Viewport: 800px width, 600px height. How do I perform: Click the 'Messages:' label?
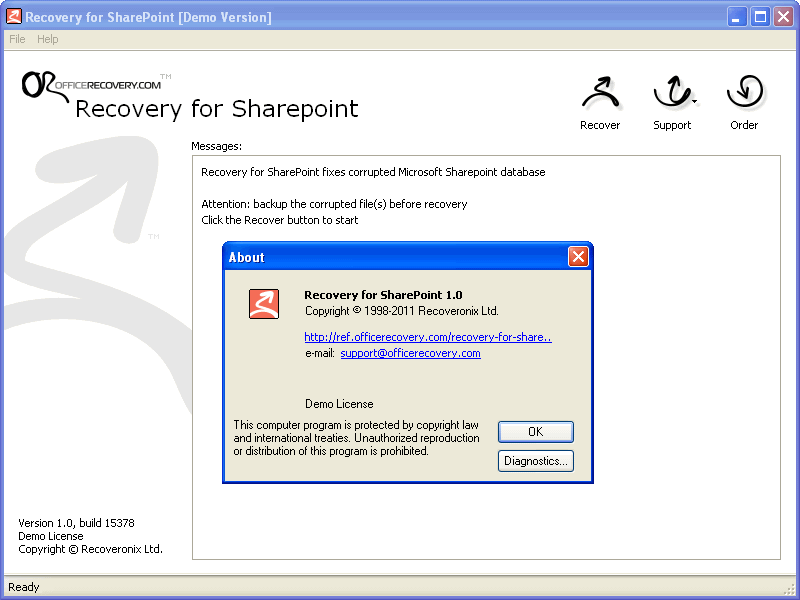click(x=216, y=146)
